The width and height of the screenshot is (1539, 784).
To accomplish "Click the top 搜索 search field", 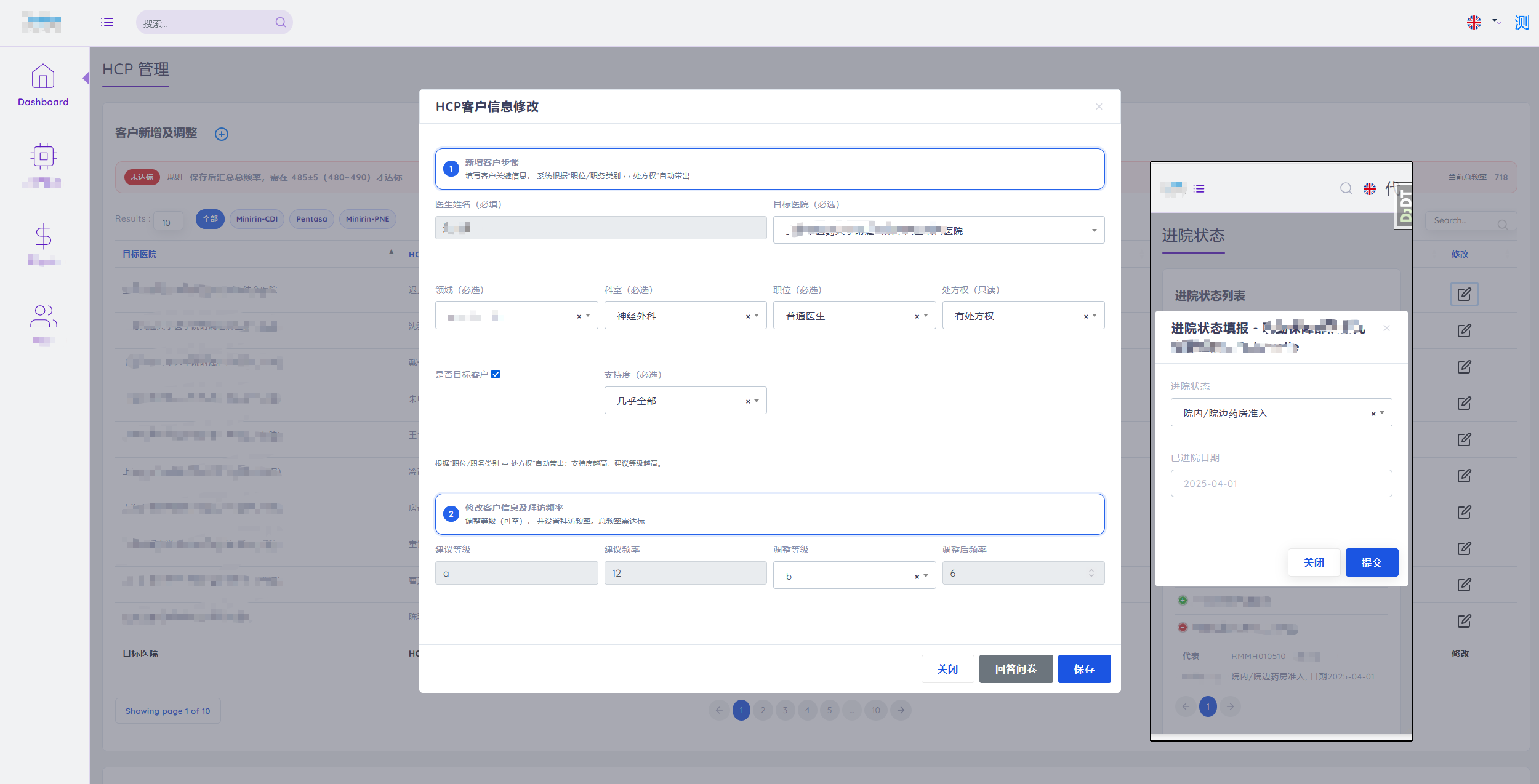I will 214,22.
